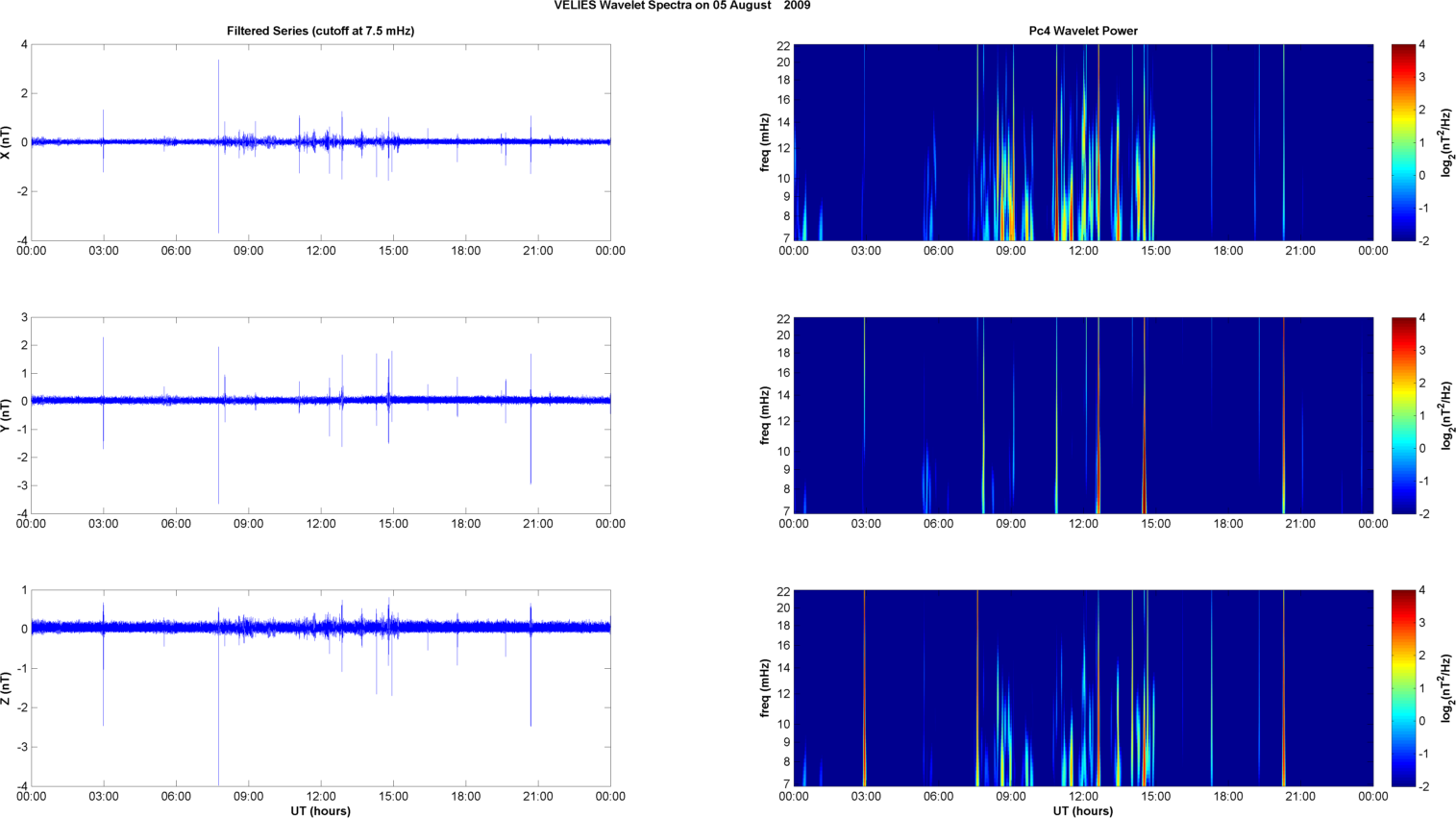Click "freq (mHz)" label of middle wavelet panel

tap(765, 415)
